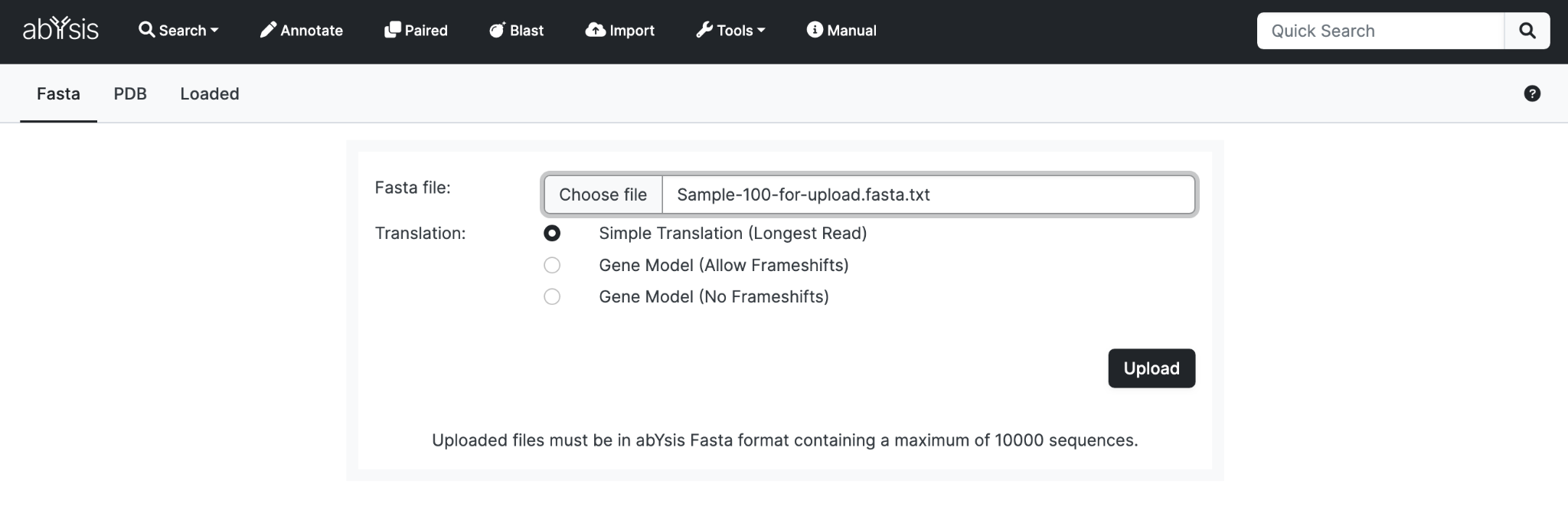The image size is (1568, 510).
Task: Click the Simple Translation (Longest Read) label
Action: 733,234
